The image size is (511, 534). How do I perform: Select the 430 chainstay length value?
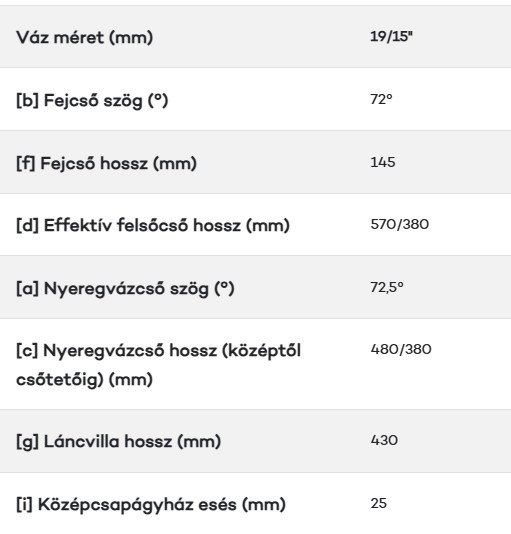(384, 440)
